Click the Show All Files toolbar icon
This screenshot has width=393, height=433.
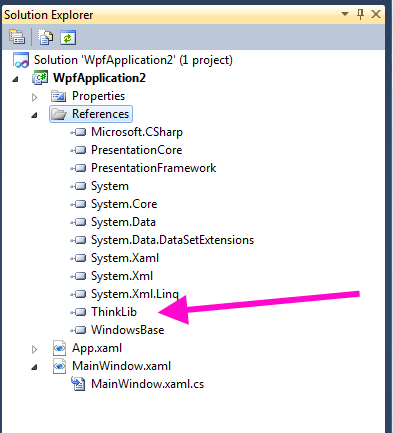coord(45,37)
